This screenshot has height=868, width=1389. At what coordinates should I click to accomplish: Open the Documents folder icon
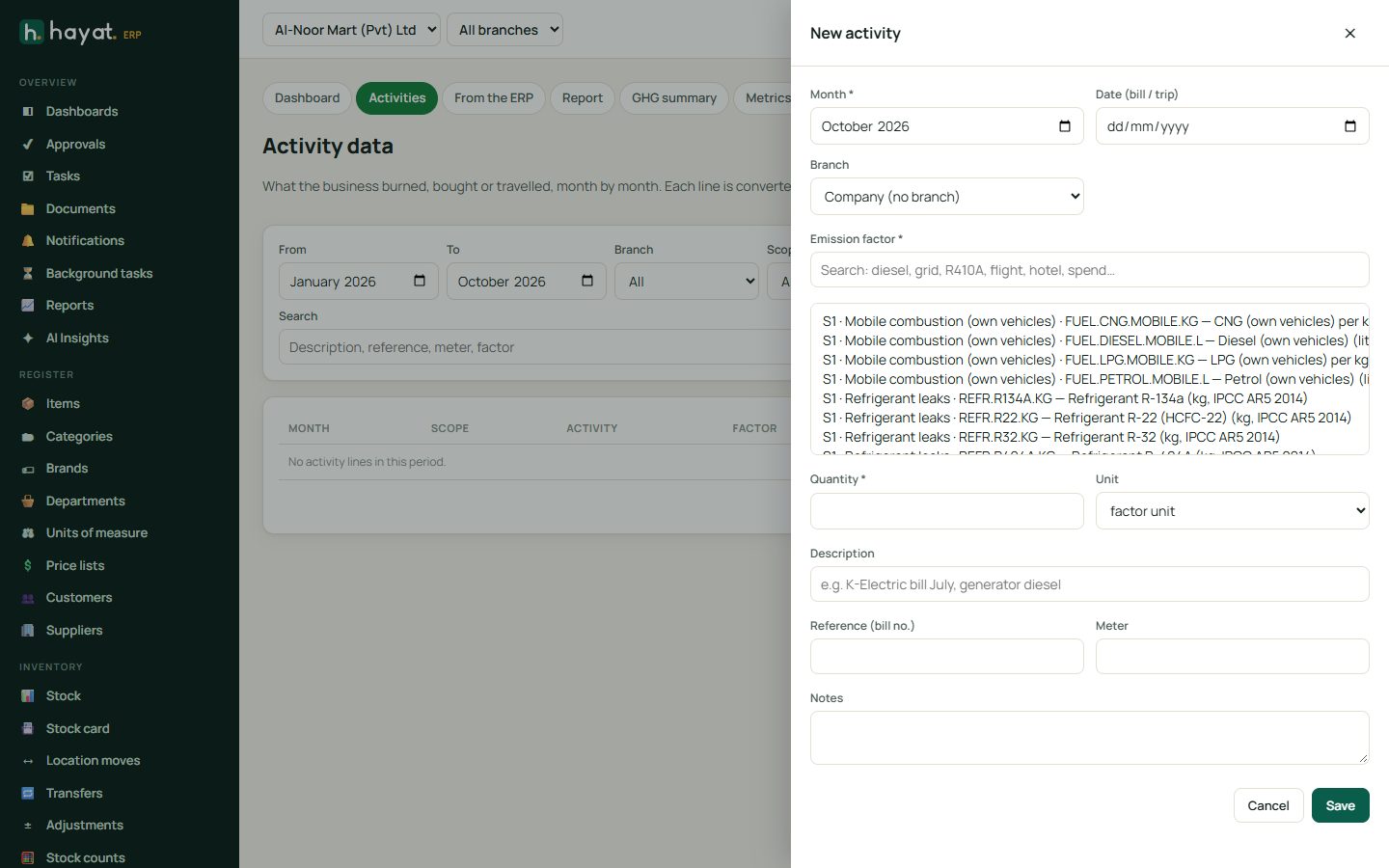pyautogui.click(x=28, y=209)
